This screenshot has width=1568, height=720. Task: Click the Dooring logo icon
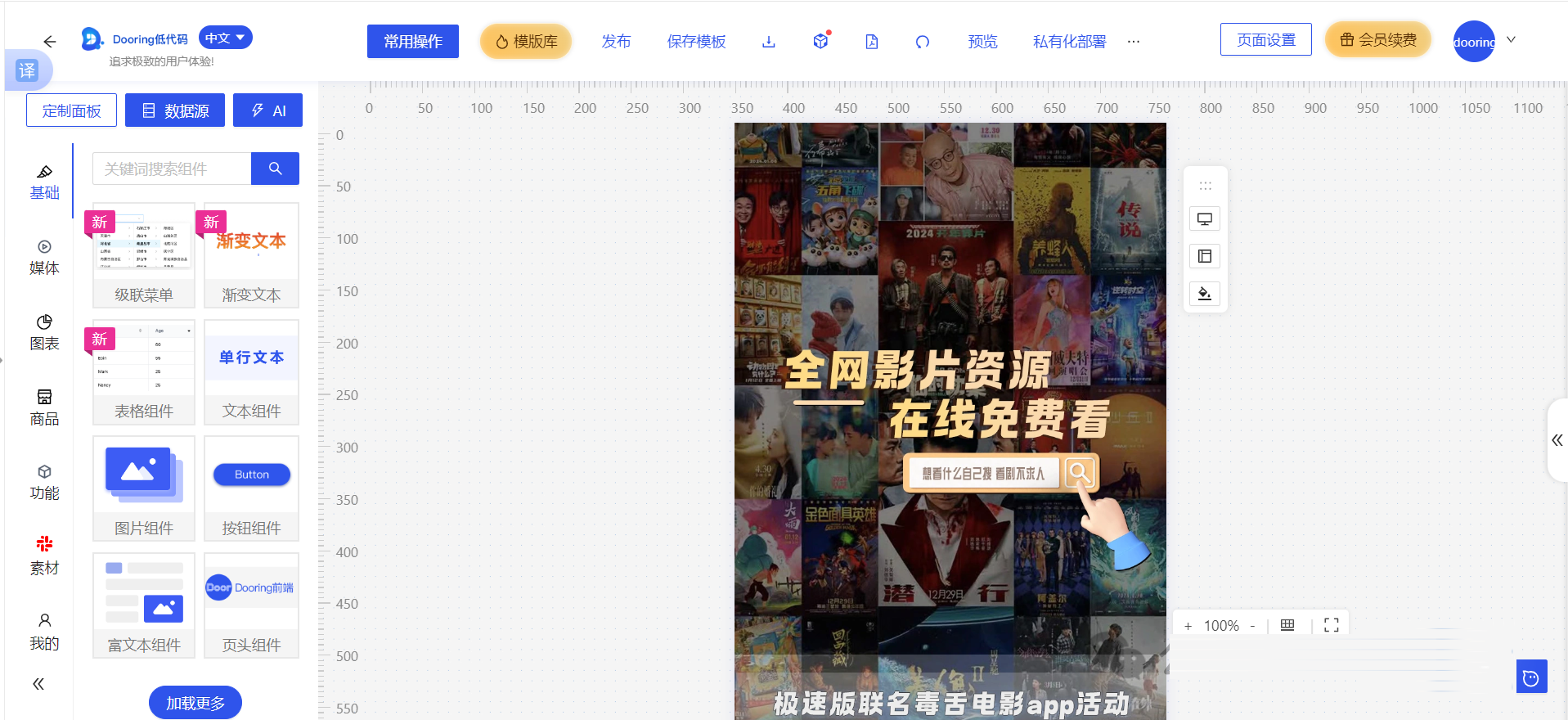point(92,38)
